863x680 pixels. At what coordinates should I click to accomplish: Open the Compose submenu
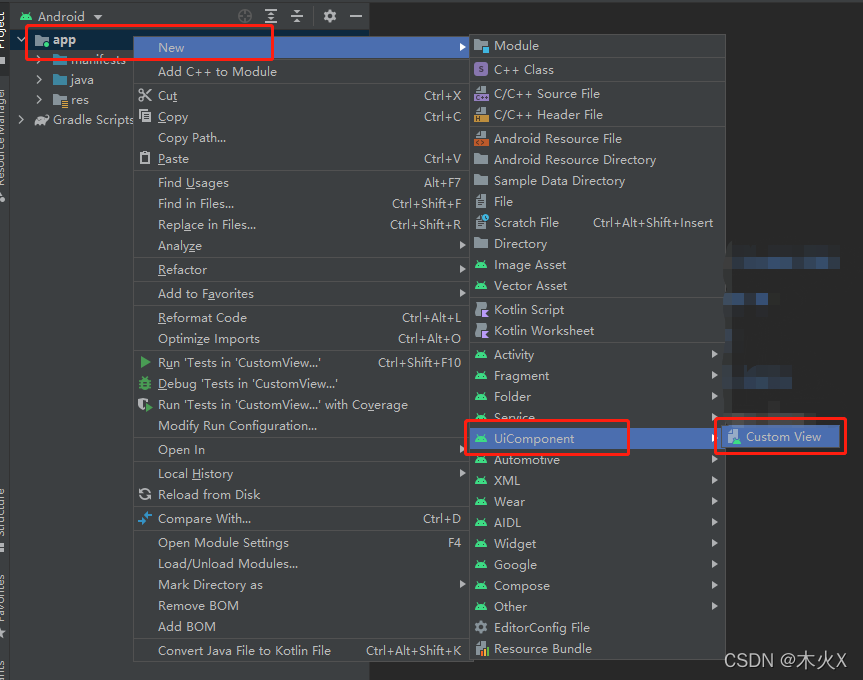click(x=597, y=585)
